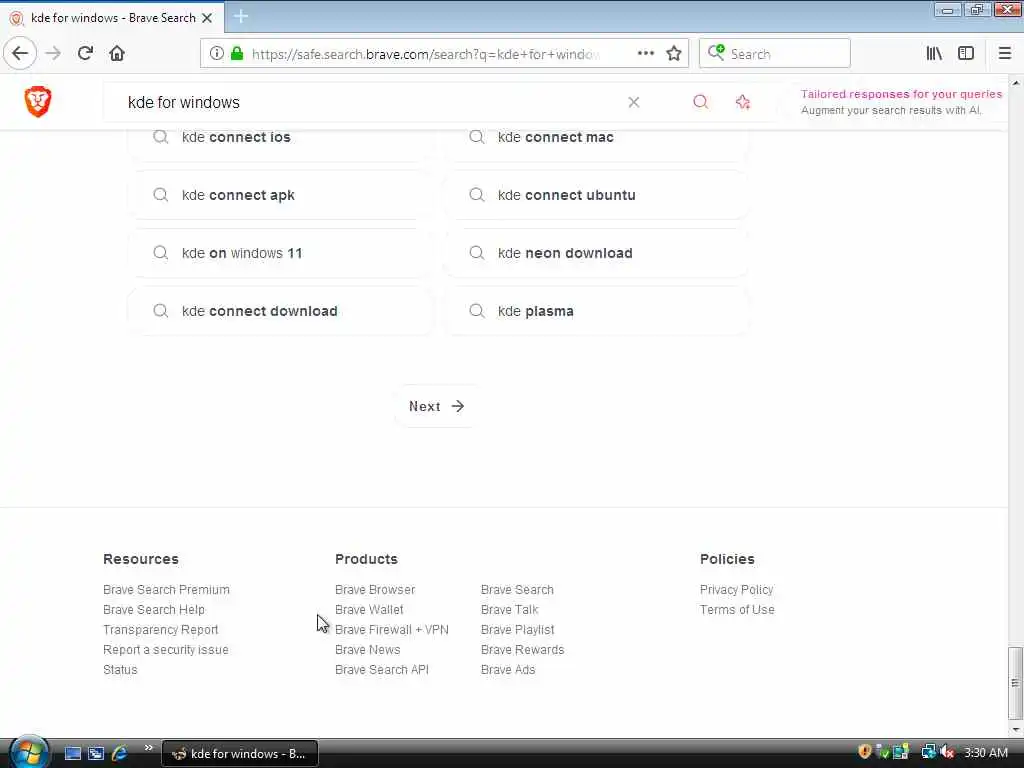Close the Brave Search tab

coord(207,18)
